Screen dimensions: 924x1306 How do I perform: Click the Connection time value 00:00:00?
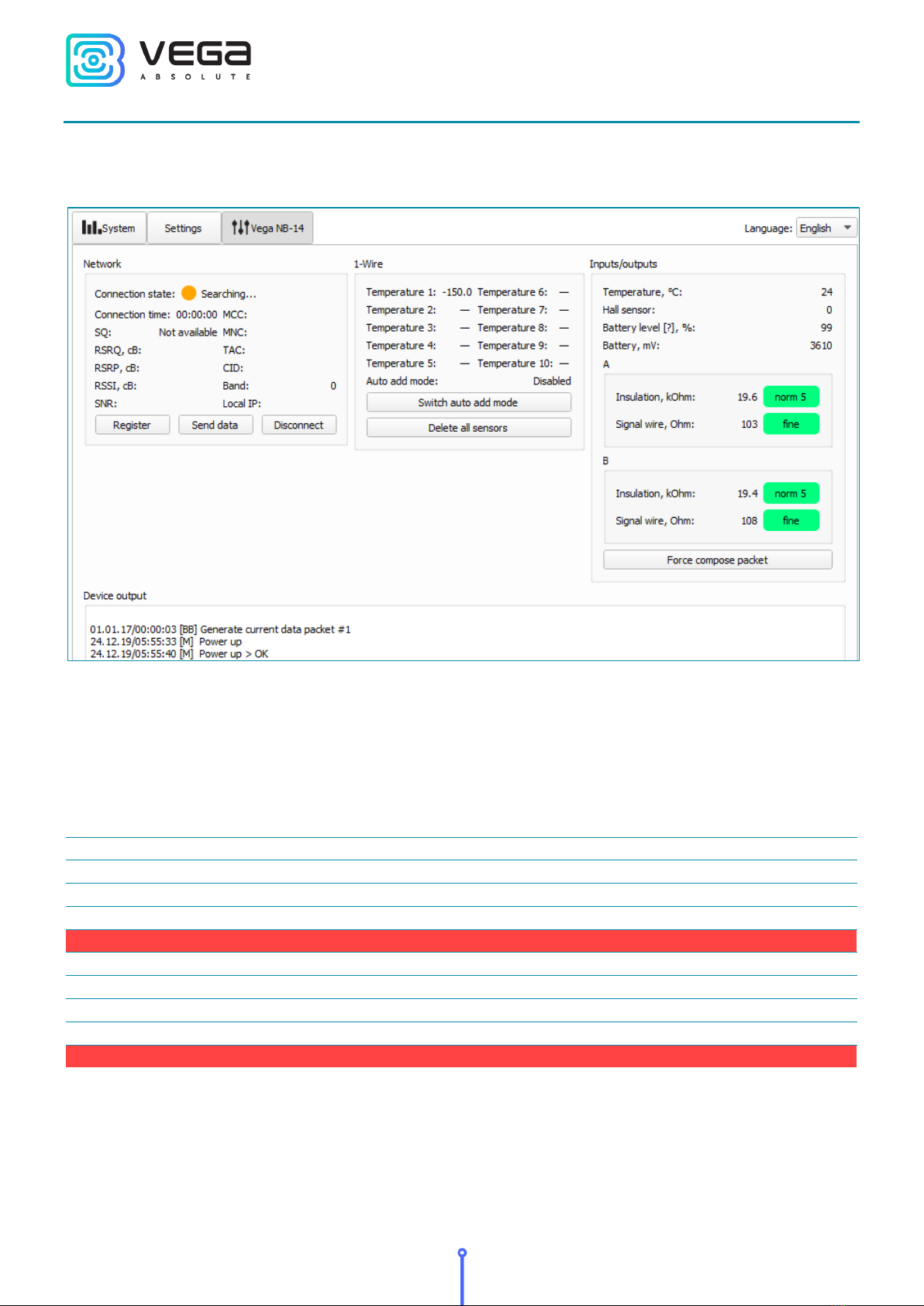click(196, 315)
